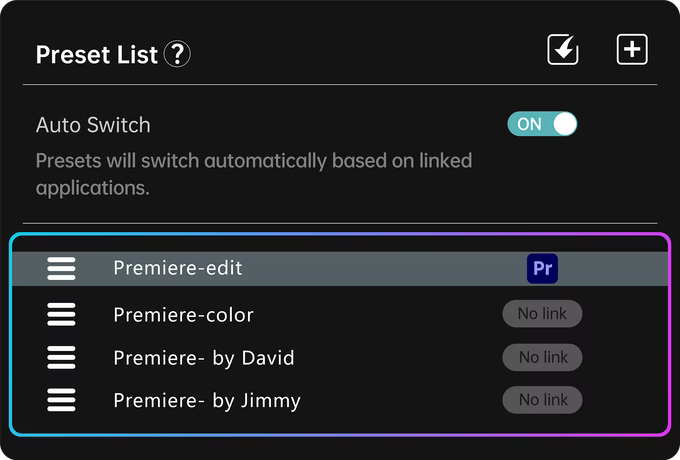The height and width of the screenshot is (460, 680).
Task: Add a new preset with plus icon
Action: coord(632,50)
